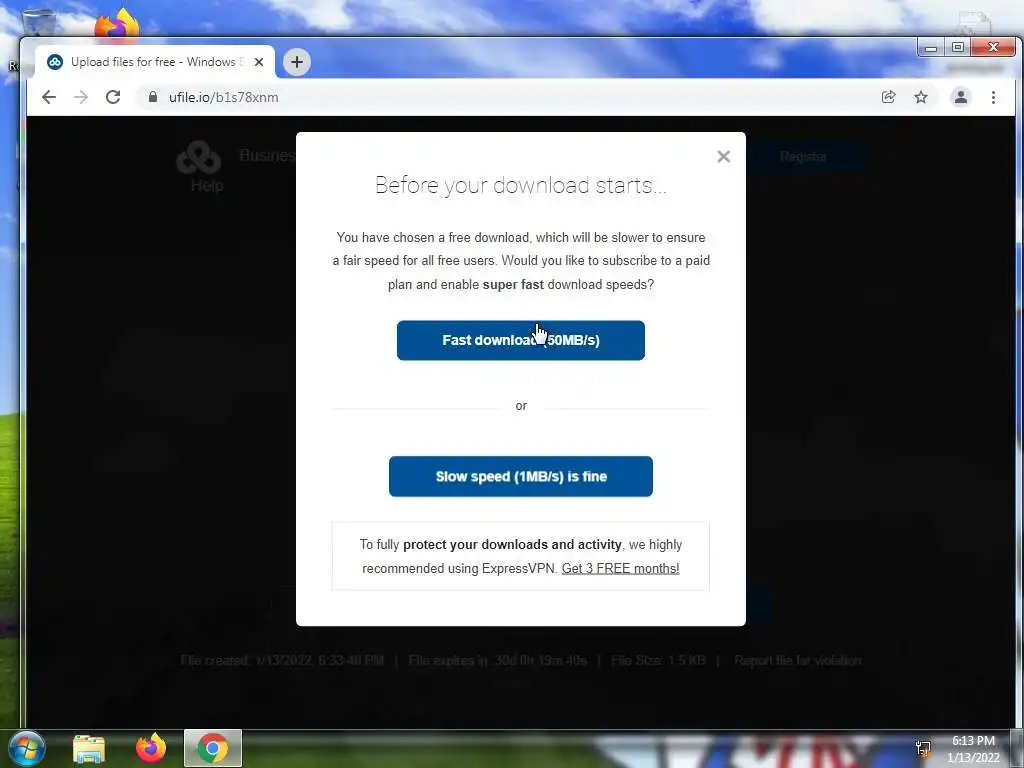Click the network tray icon

[923, 749]
